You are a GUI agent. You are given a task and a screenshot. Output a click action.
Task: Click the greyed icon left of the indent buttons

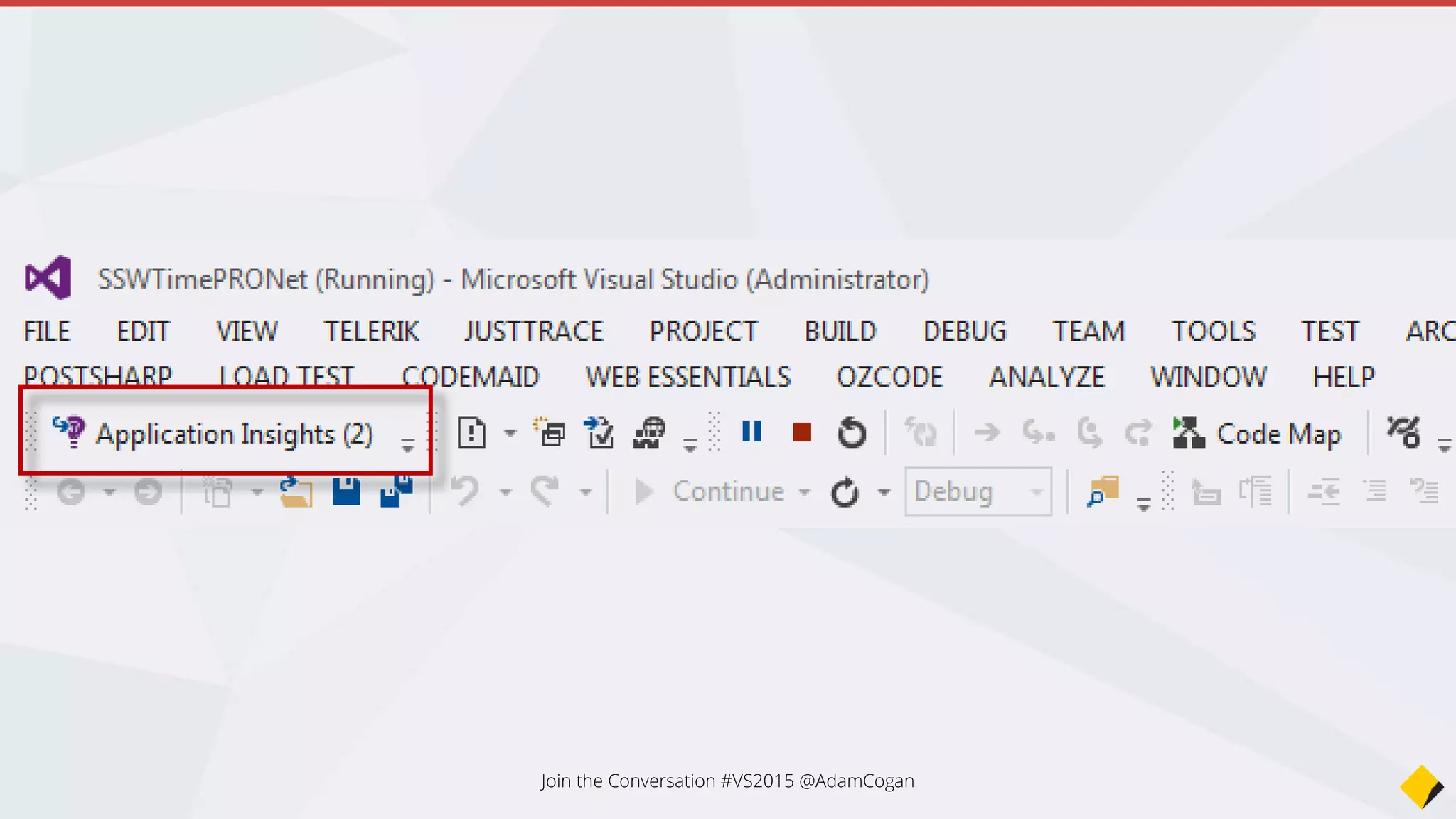tap(1206, 492)
